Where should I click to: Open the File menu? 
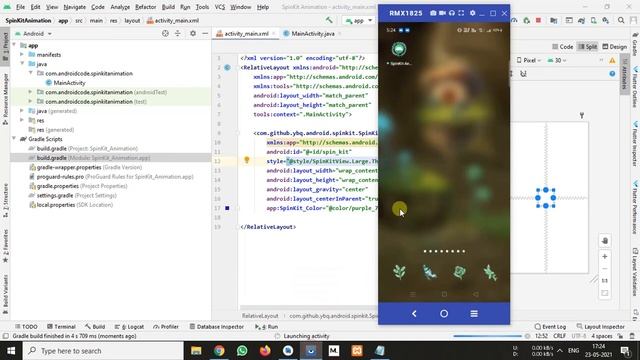pos(20,7)
